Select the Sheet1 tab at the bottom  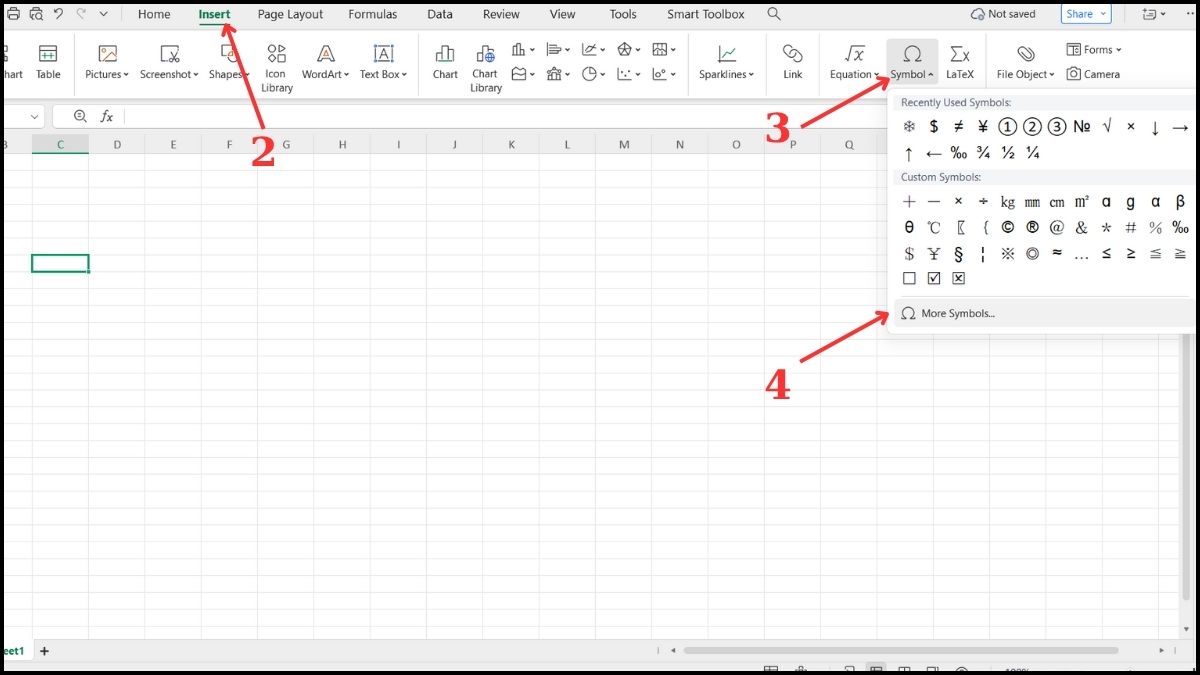tap(14, 651)
